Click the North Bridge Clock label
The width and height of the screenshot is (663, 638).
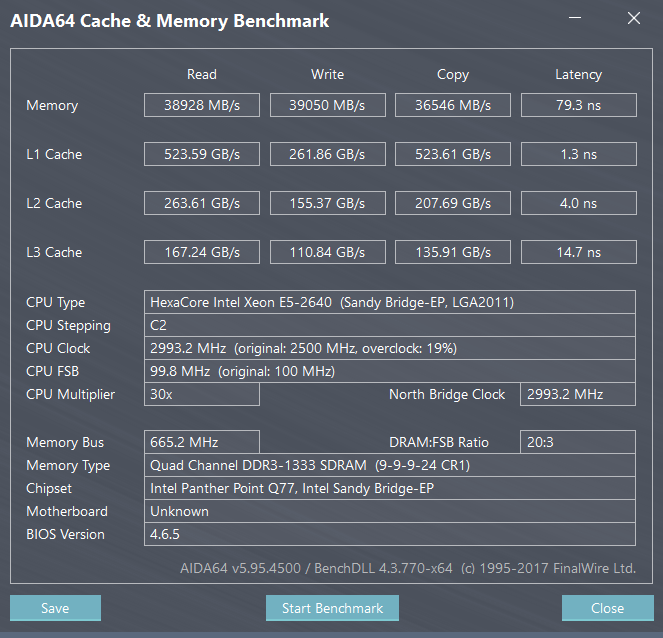point(447,394)
